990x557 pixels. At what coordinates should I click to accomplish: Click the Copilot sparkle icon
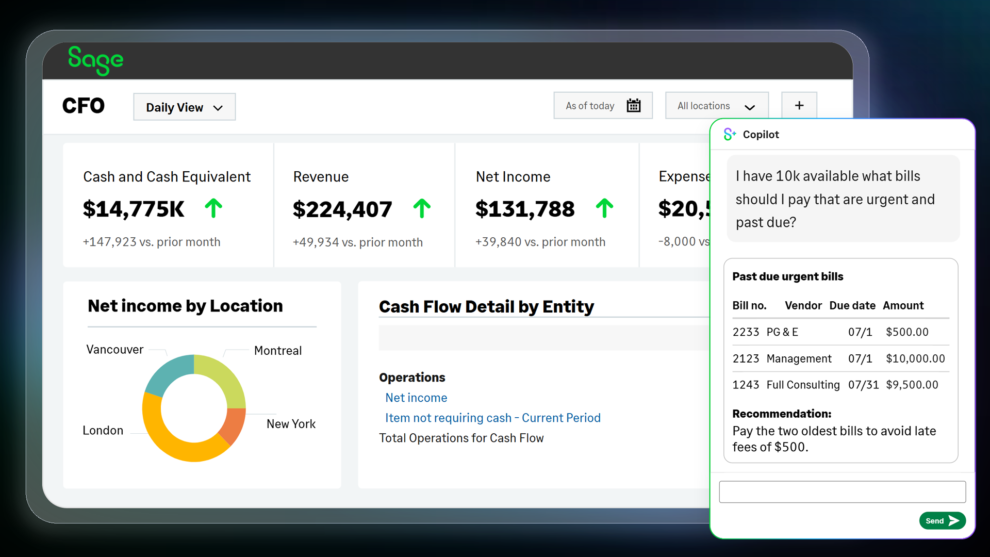point(729,134)
